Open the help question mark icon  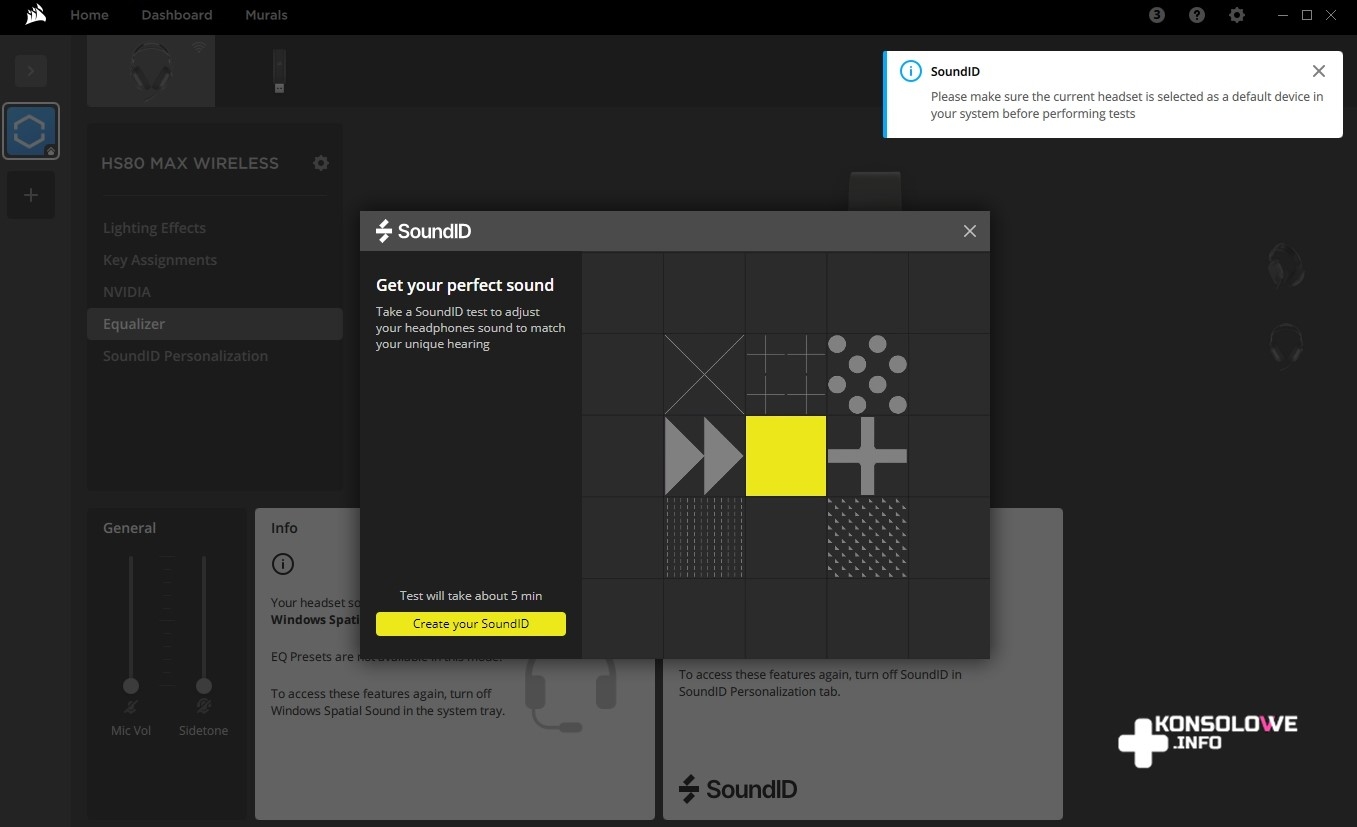(1197, 15)
